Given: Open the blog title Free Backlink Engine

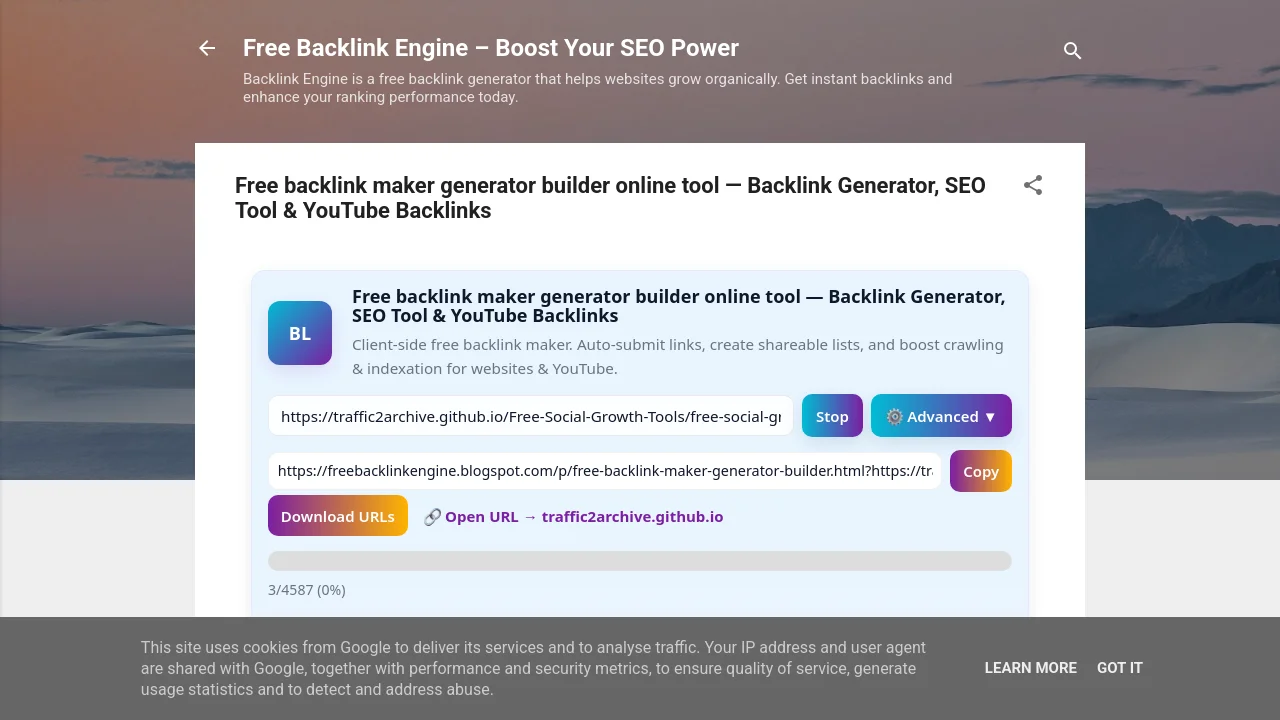Looking at the screenshot, I should [x=491, y=48].
